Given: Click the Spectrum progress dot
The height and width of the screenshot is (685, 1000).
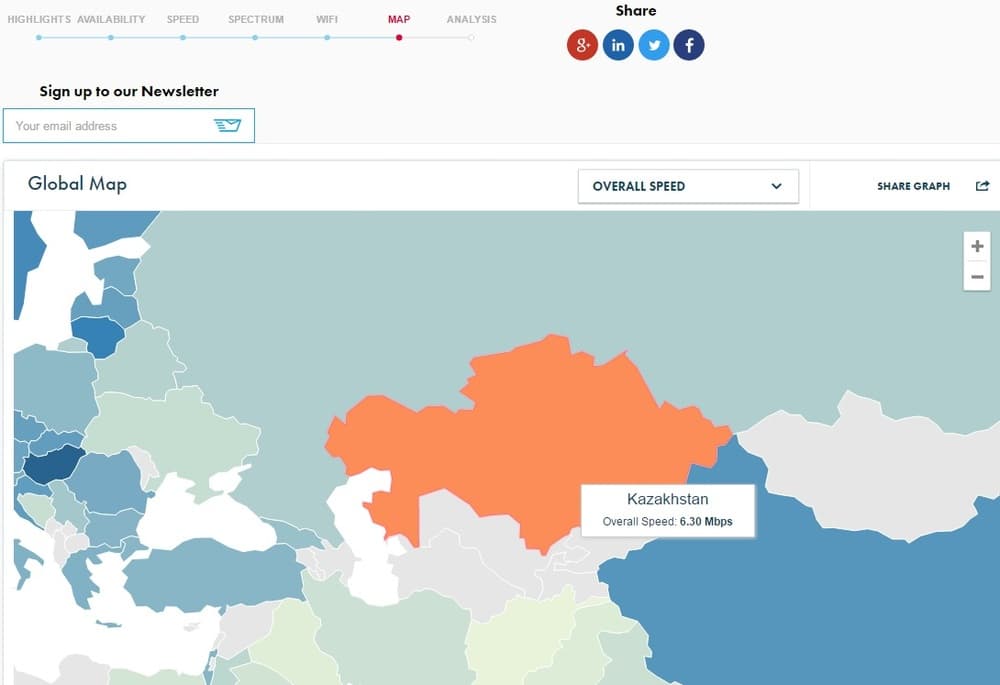Looking at the screenshot, I should pos(254,38).
